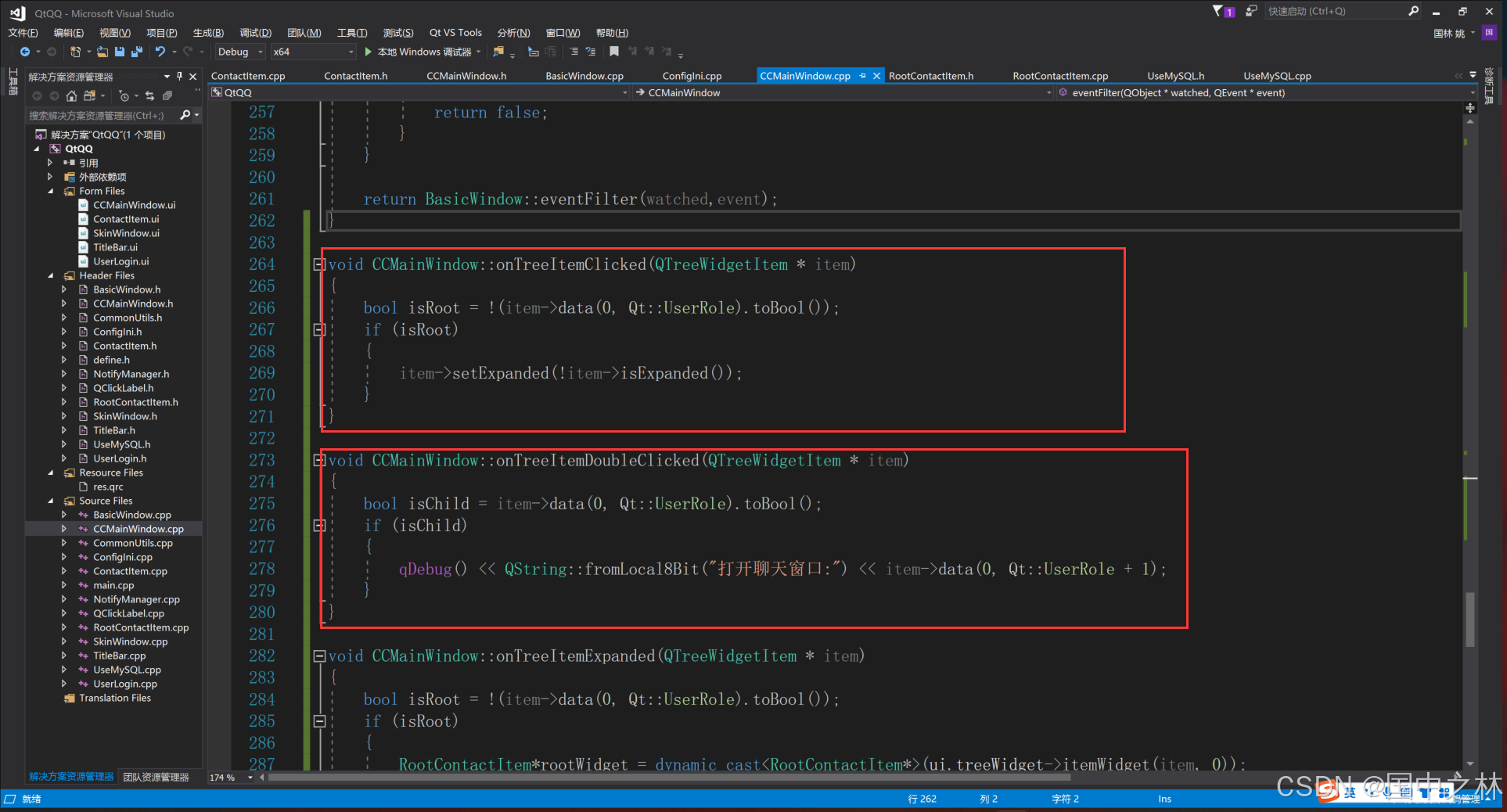The width and height of the screenshot is (1507, 812).
Task: Collapse the onTreeItemClicked function fold
Action: click(319, 264)
